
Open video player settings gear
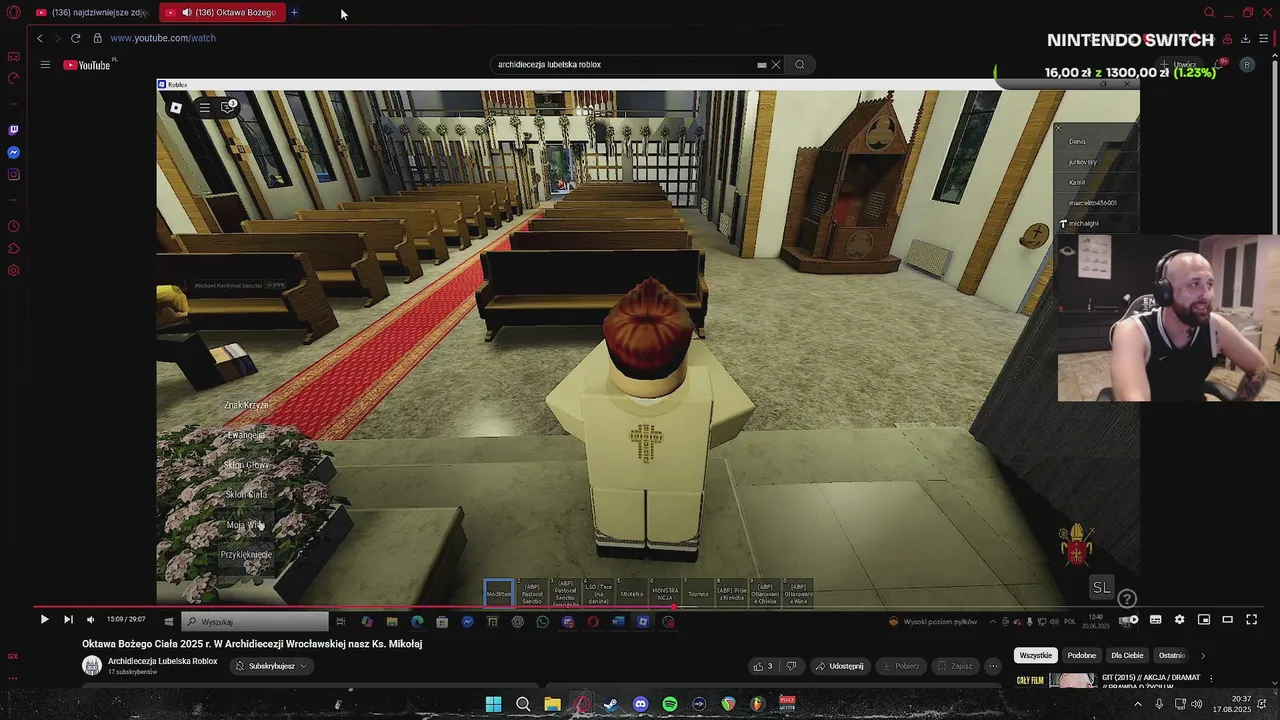point(1179,620)
